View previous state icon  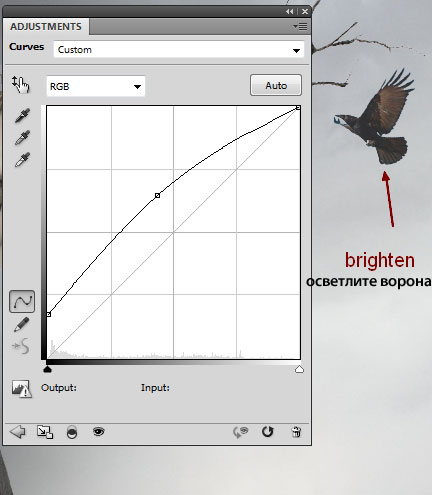(x=241, y=432)
